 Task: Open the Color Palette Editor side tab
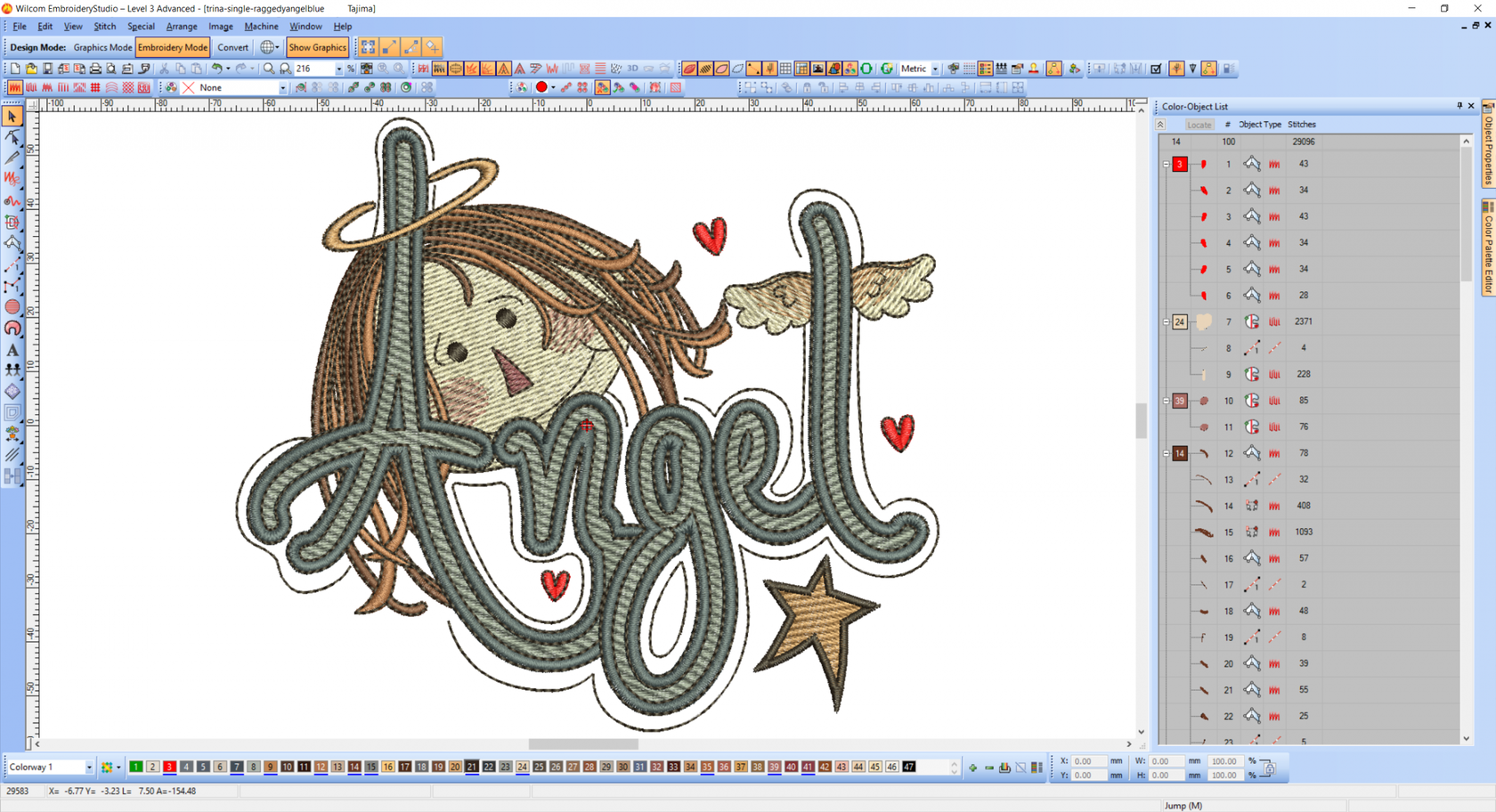(x=1488, y=248)
